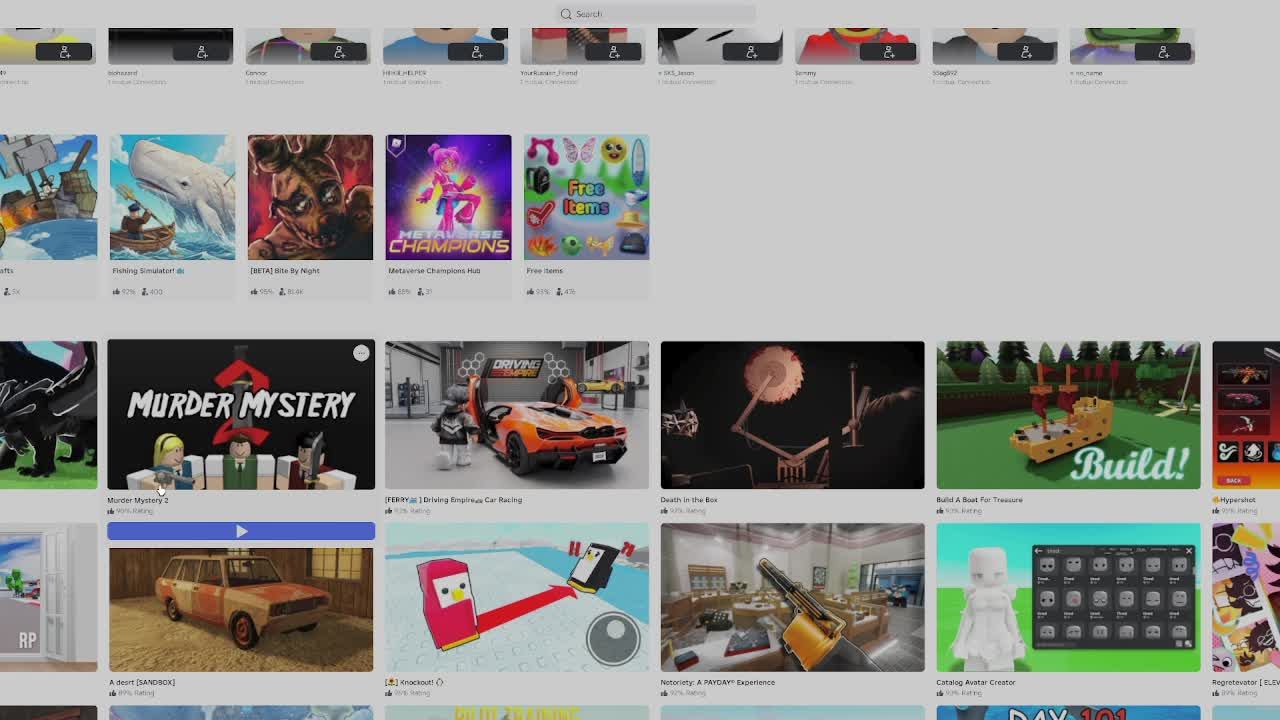Click the username 'SSag892'
This screenshot has width=1280, height=720.
click(x=945, y=73)
